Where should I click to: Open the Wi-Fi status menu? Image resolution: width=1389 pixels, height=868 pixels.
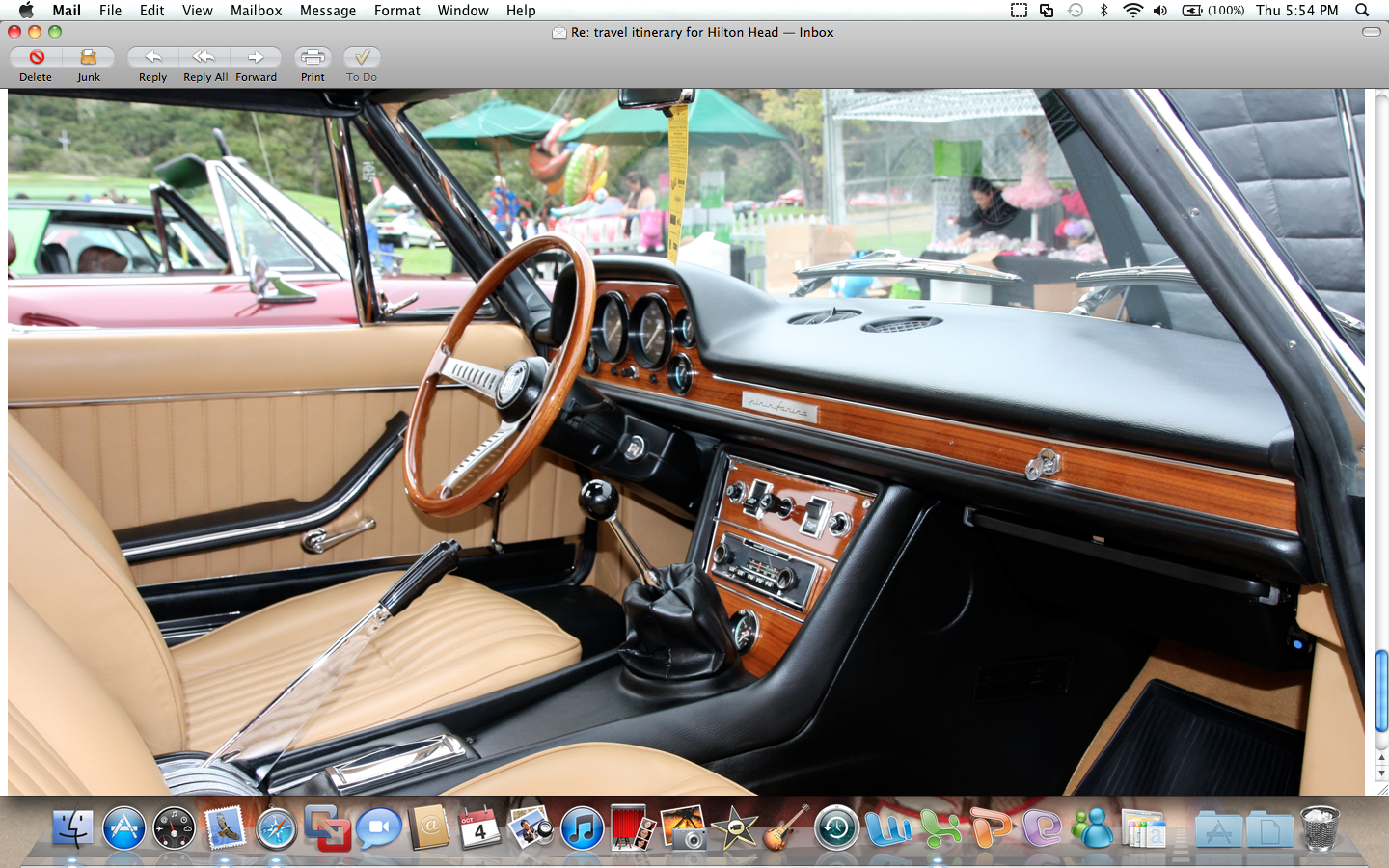pos(1132,11)
